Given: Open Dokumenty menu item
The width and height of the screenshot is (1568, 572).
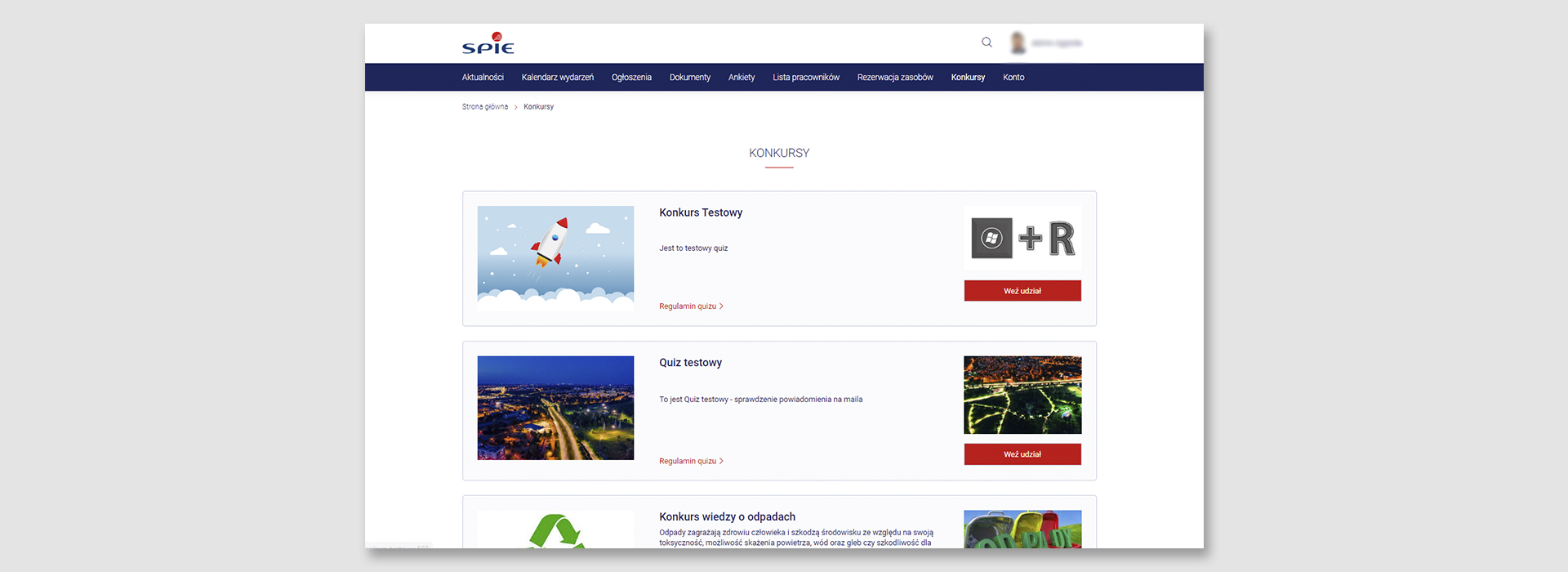Looking at the screenshot, I should pyautogui.click(x=690, y=78).
